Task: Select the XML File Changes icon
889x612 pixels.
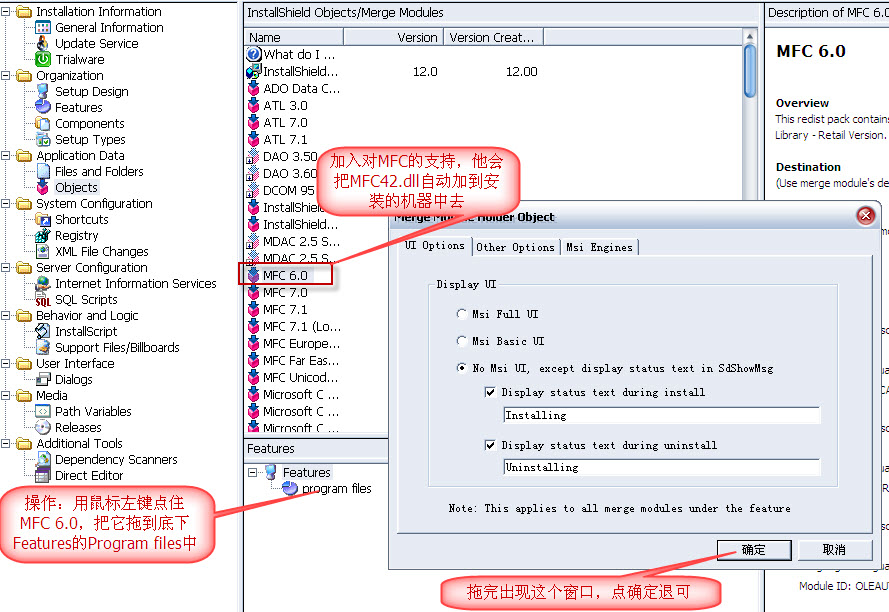Action: (x=43, y=251)
